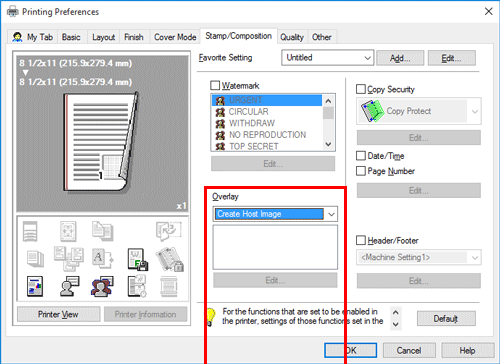500x364 pixels.
Task: Go to the Layout tab
Action: pyautogui.click(x=104, y=37)
